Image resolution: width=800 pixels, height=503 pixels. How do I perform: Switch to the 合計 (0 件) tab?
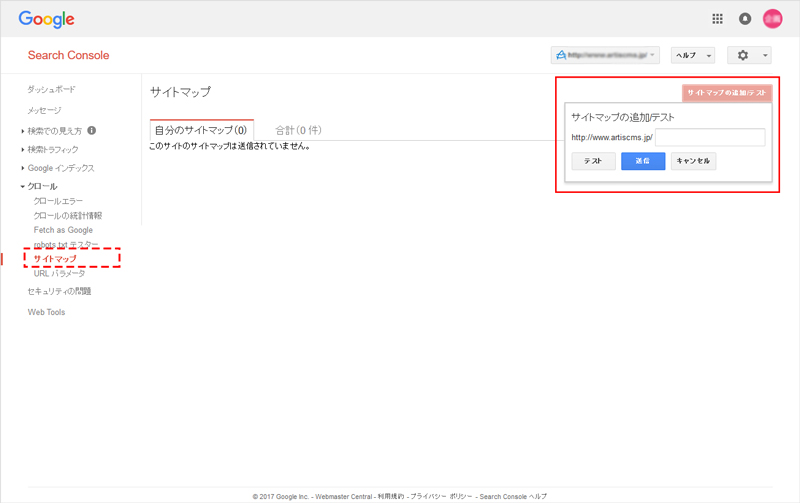click(x=298, y=130)
